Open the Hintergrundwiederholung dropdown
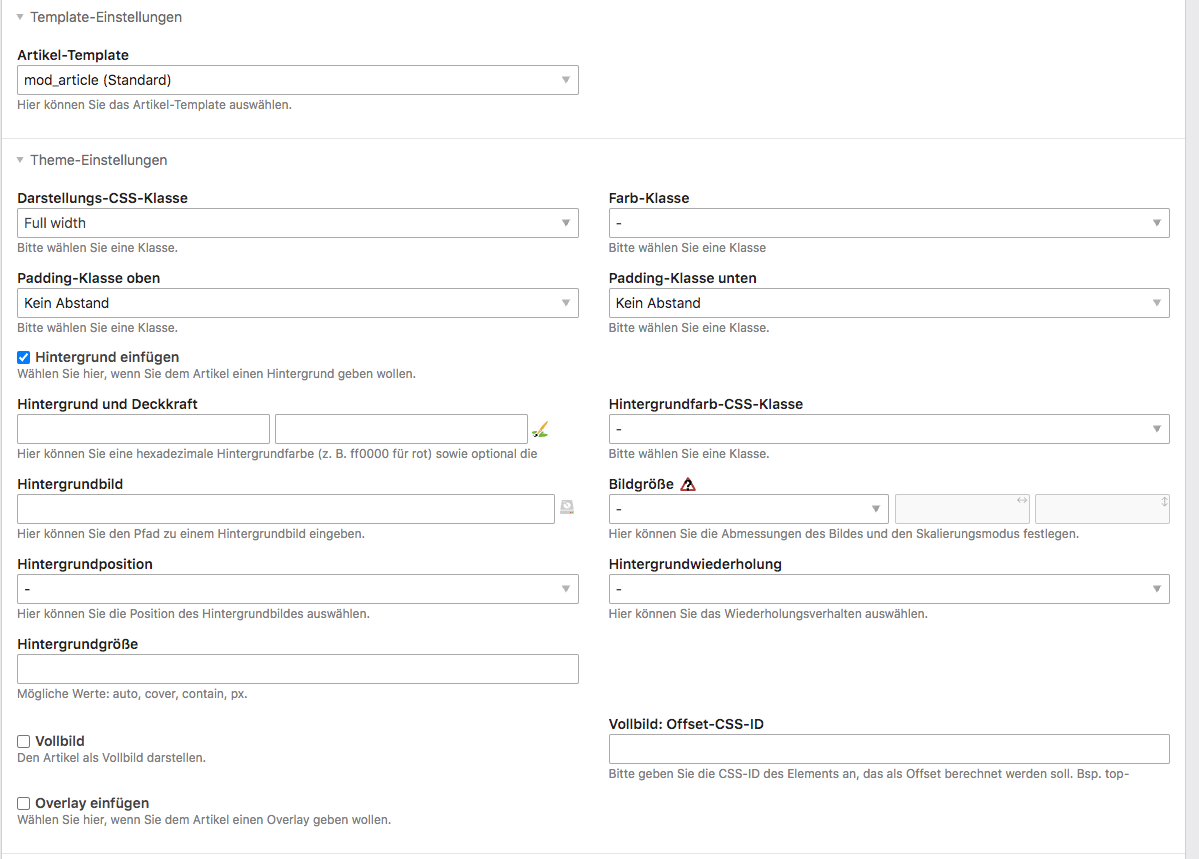Screen dimensions: 1199x859 (x=889, y=589)
